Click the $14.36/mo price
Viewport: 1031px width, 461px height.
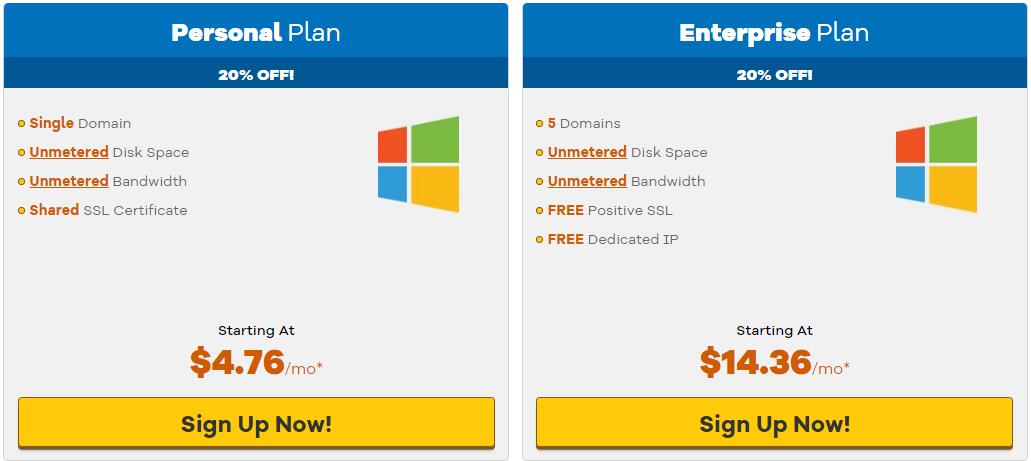(775, 362)
